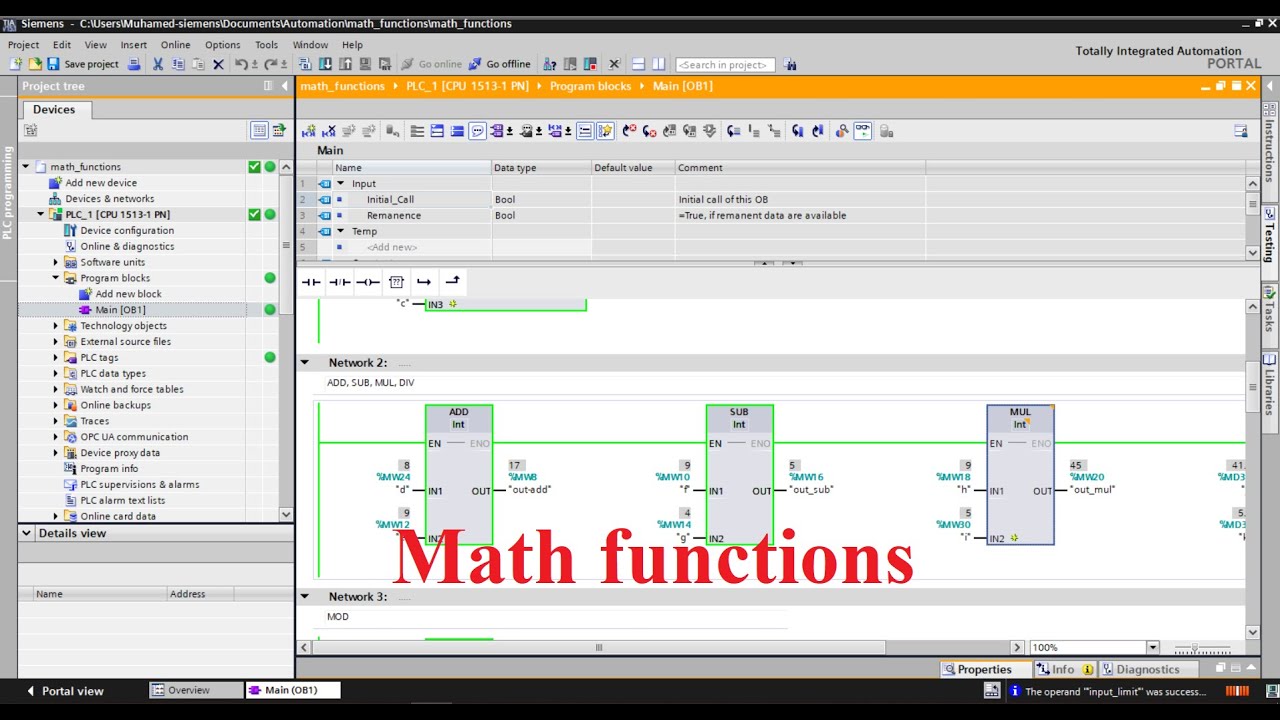Click the Undo arrow icon
The width and height of the screenshot is (1280, 720).
(241, 64)
